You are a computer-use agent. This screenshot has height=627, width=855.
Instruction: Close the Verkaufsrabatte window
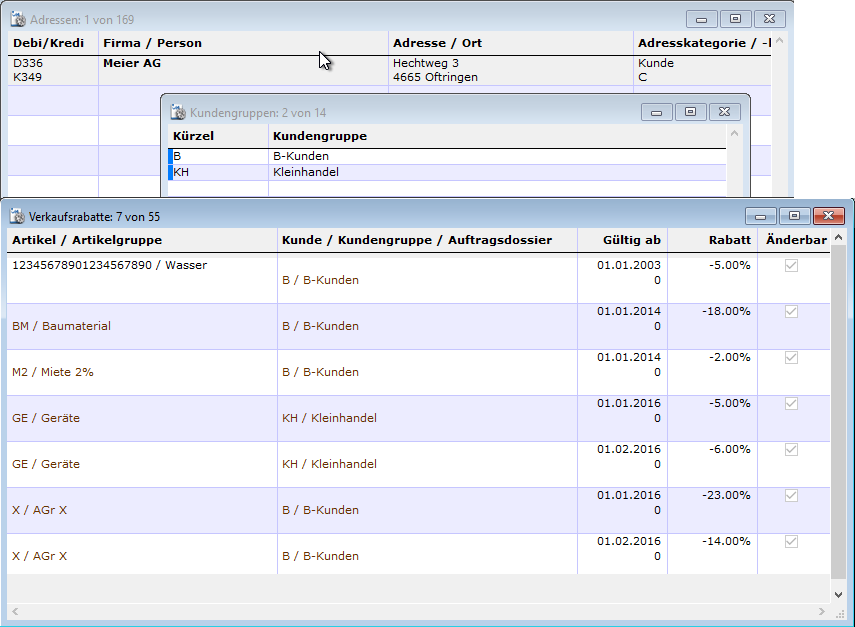click(828, 216)
